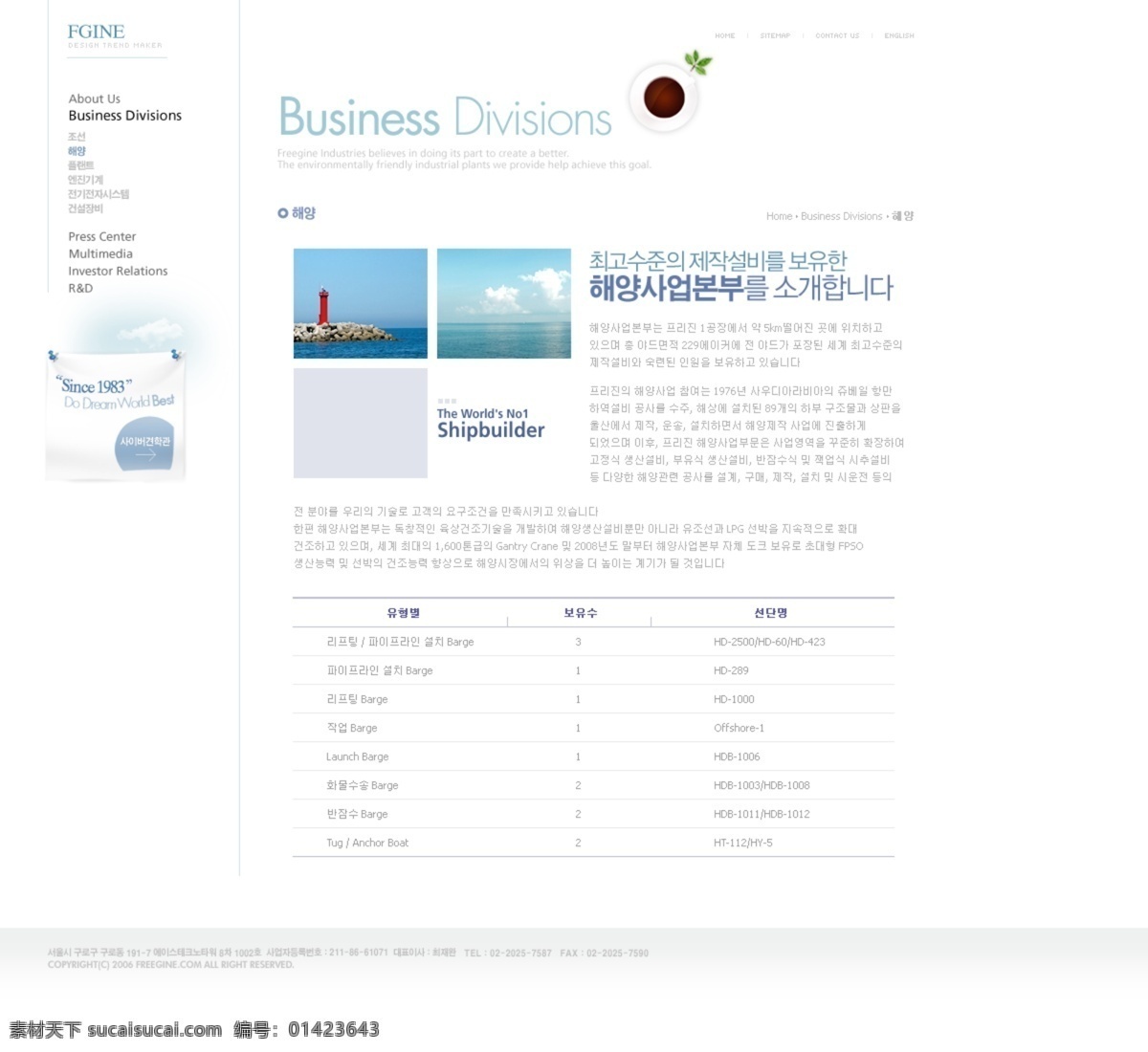Screen dimensions: 1148x1052
Task: Click the 작업 Barge row name
Action: 352,728
